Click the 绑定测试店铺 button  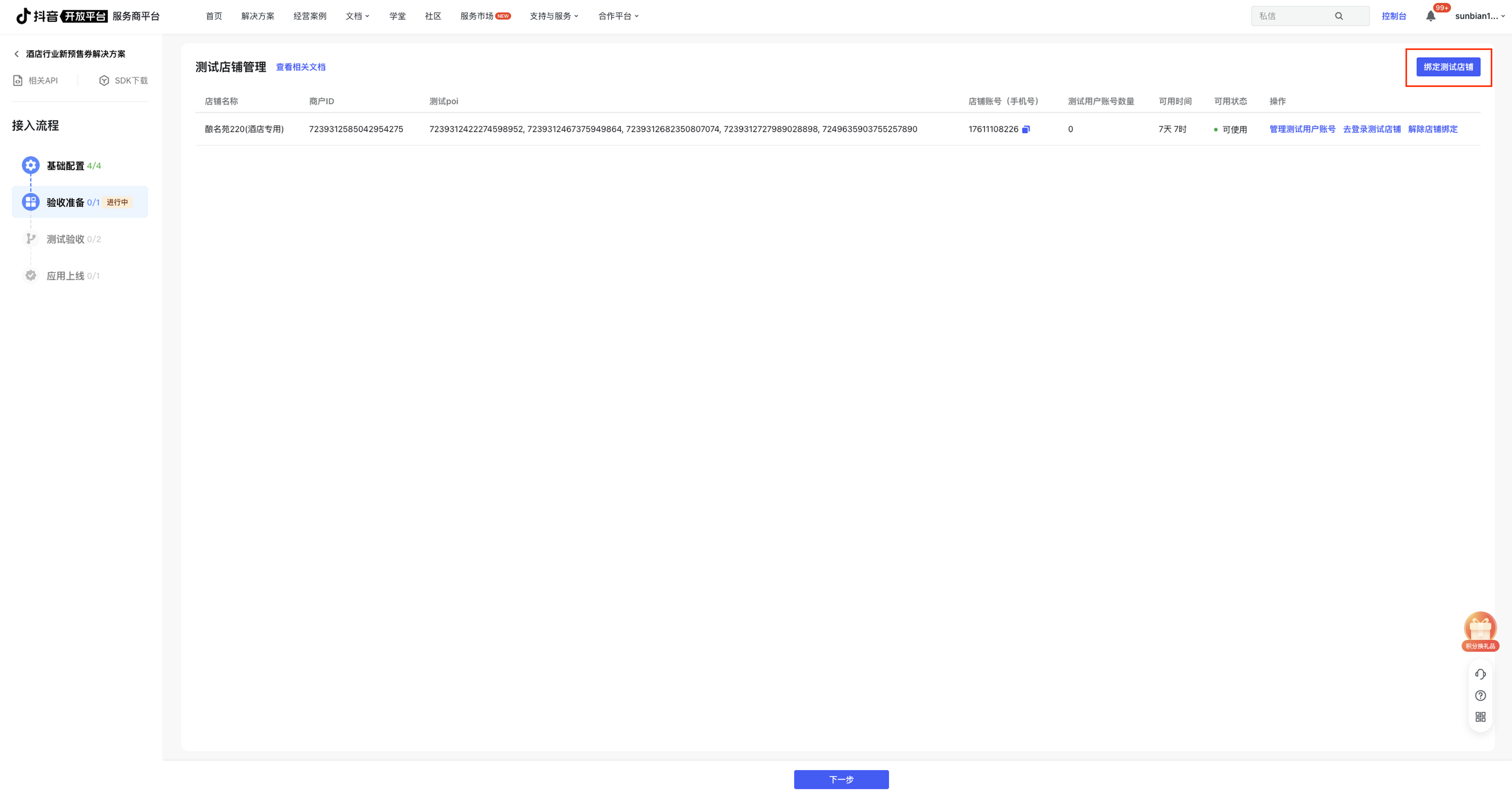(1448, 67)
